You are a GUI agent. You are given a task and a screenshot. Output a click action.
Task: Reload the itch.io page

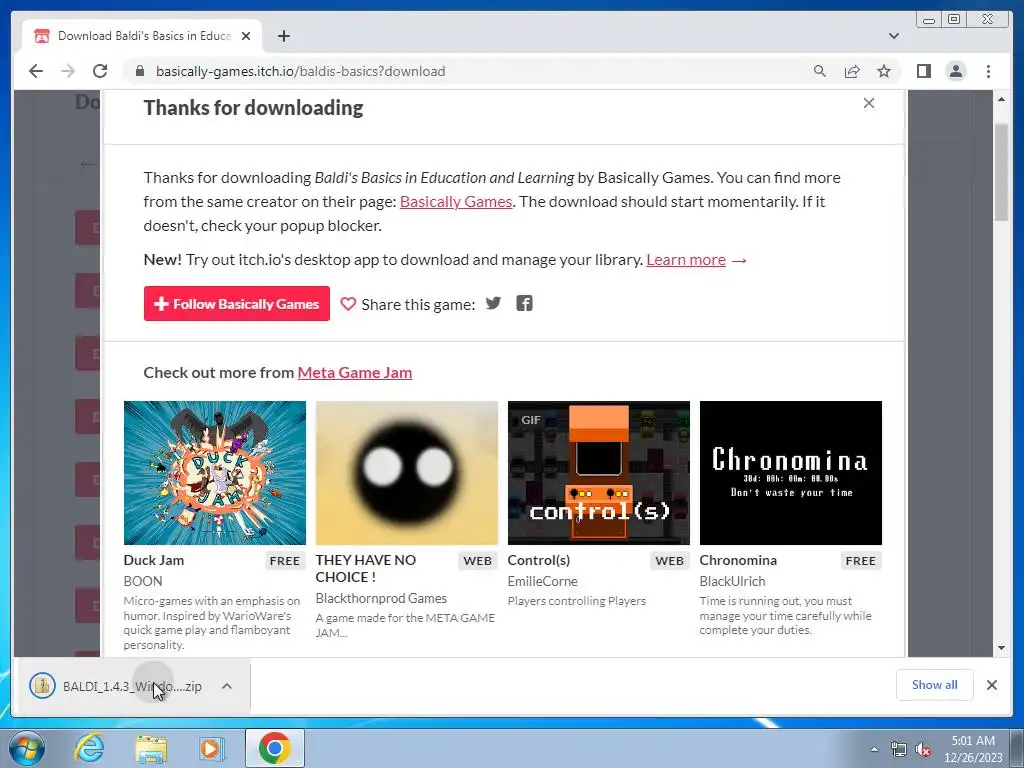(x=100, y=71)
